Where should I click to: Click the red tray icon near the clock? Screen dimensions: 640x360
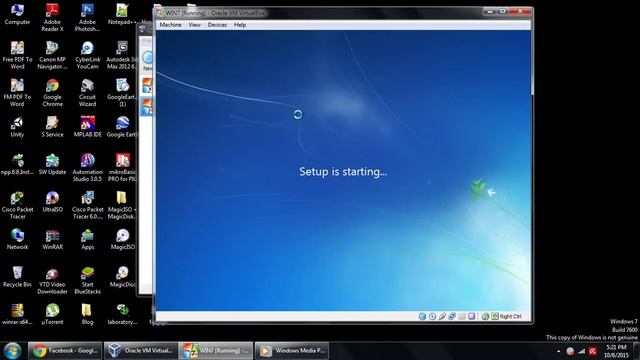[x=593, y=351]
